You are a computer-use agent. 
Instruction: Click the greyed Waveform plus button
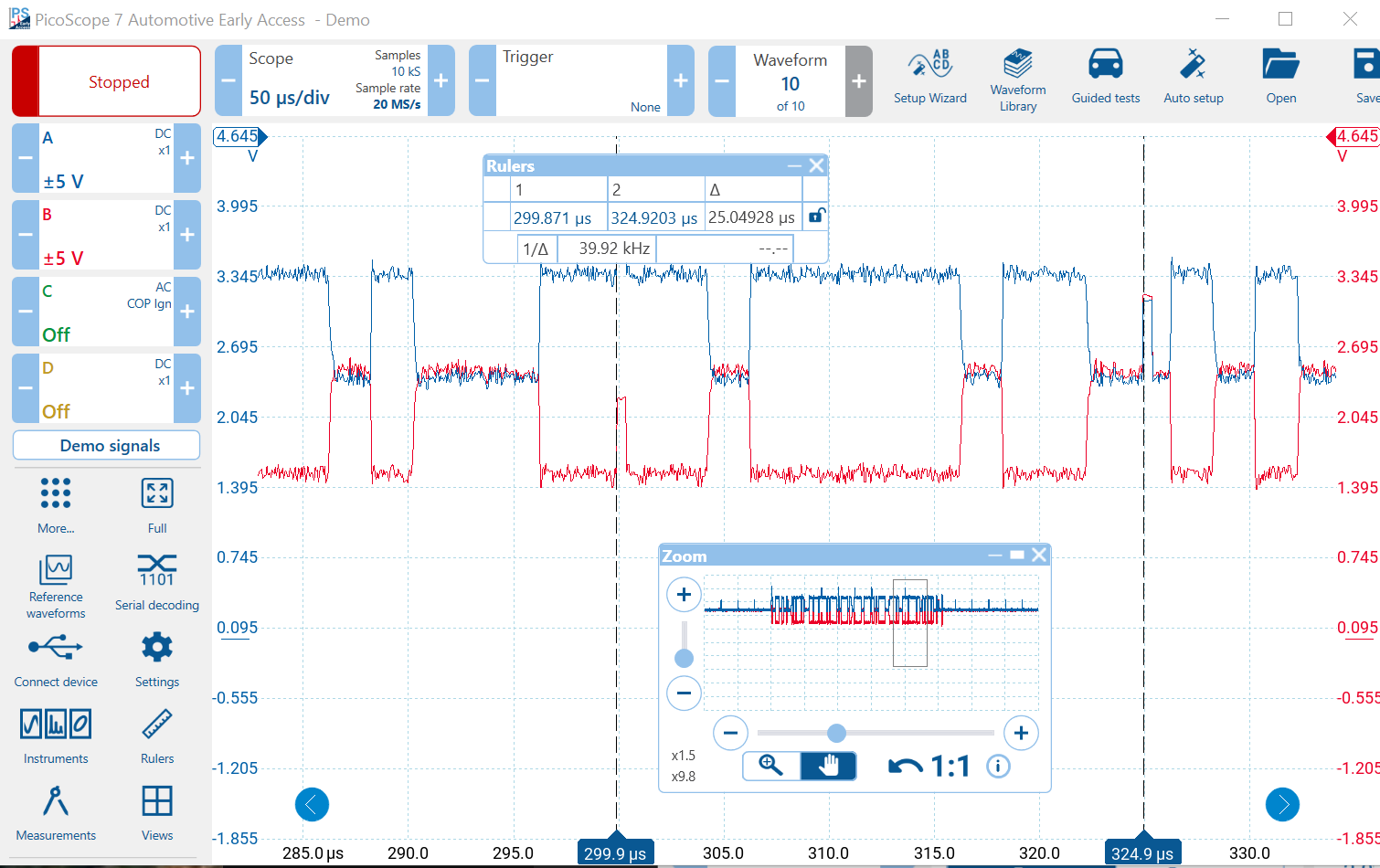[x=859, y=80]
